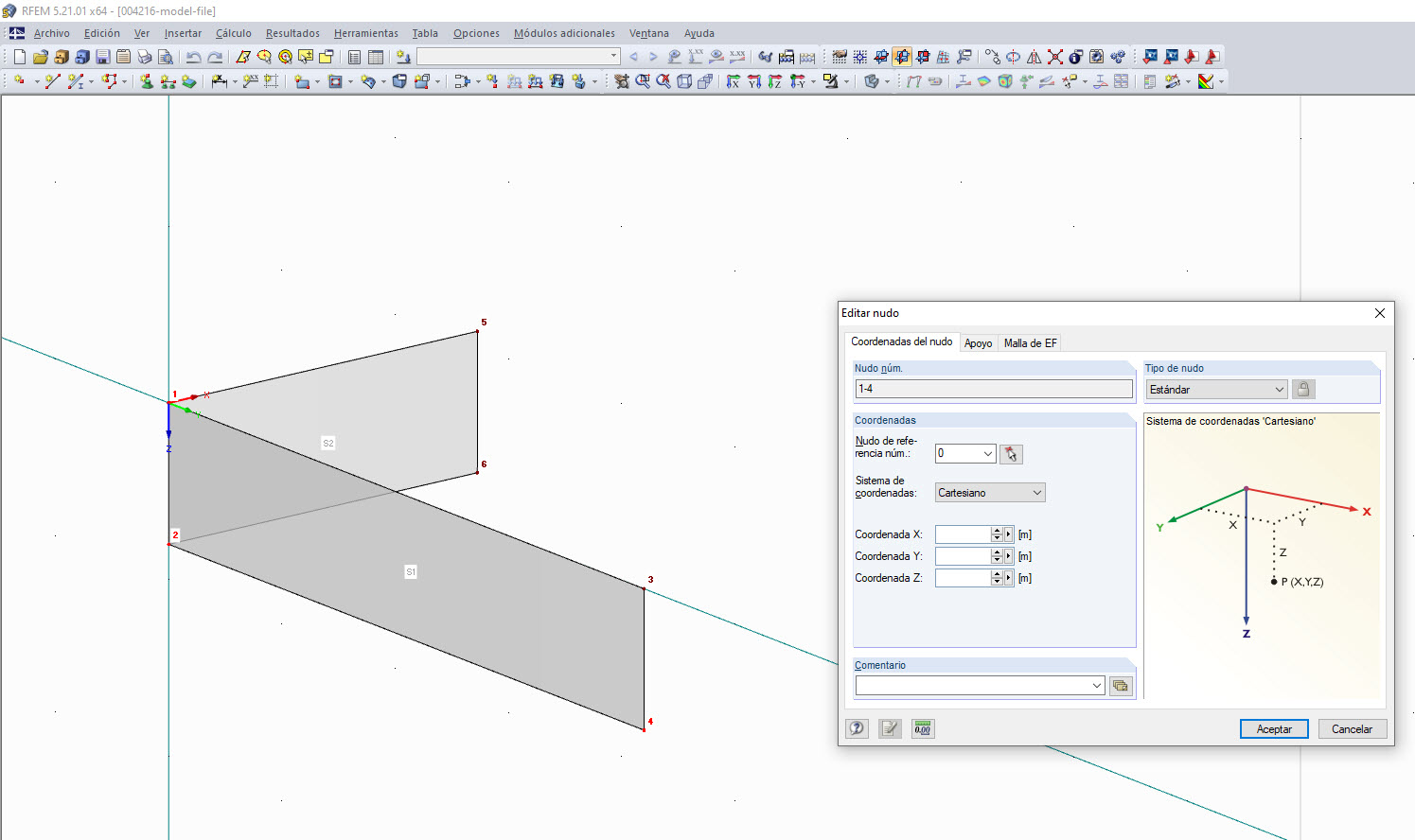
Task: Open Print preview with the magnifier page icon
Action: 165,57
